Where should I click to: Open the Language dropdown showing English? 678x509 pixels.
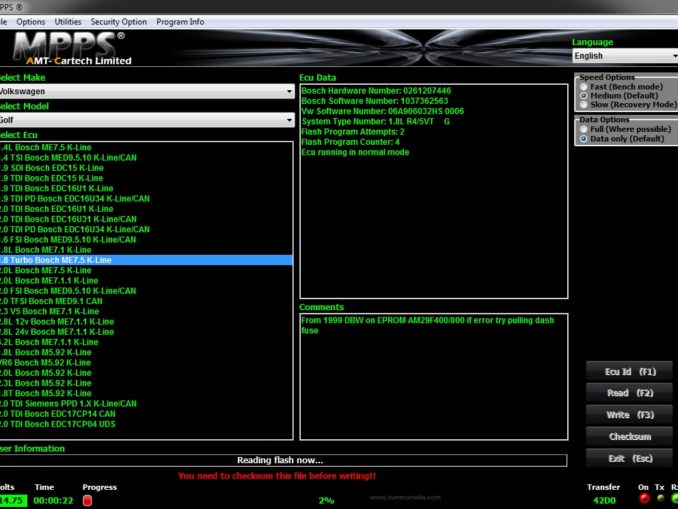coord(625,56)
